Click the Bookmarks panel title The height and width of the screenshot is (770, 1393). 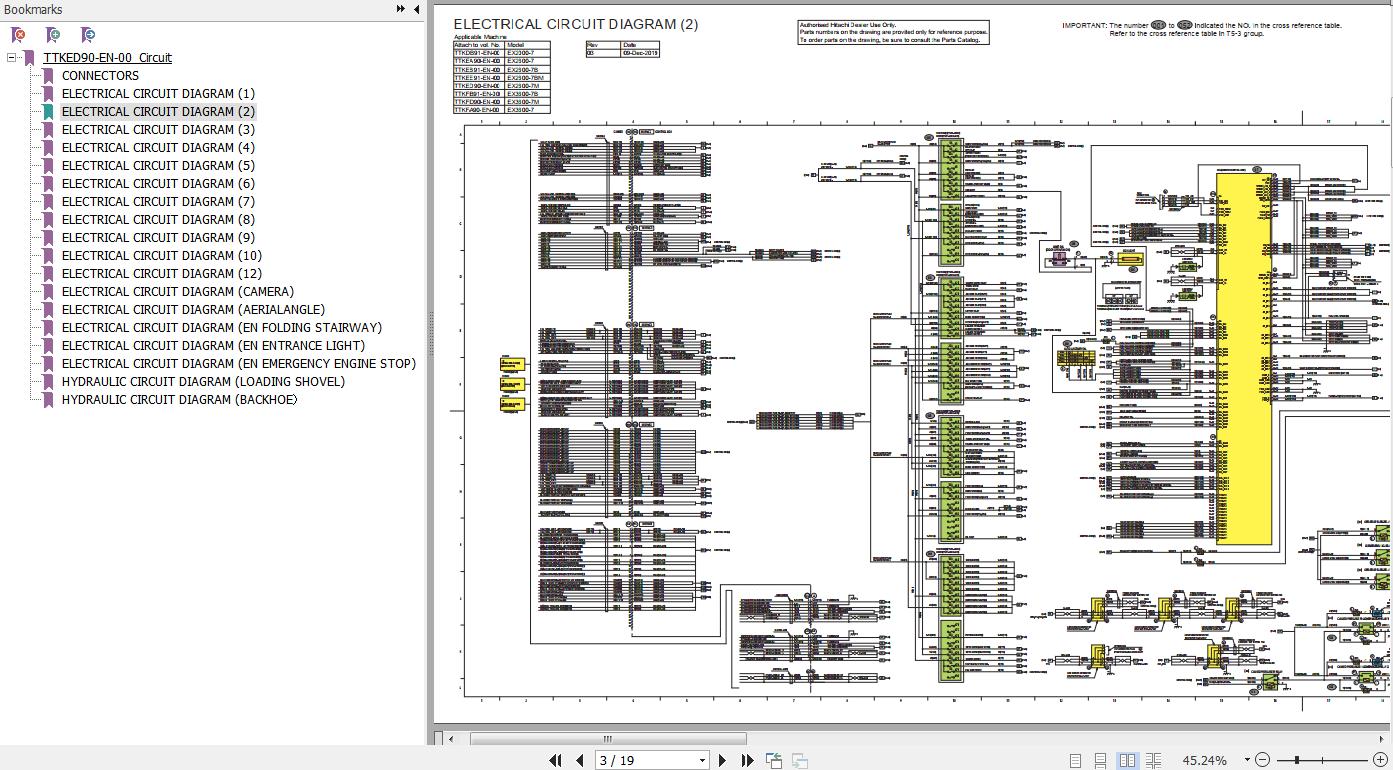(x=33, y=9)
